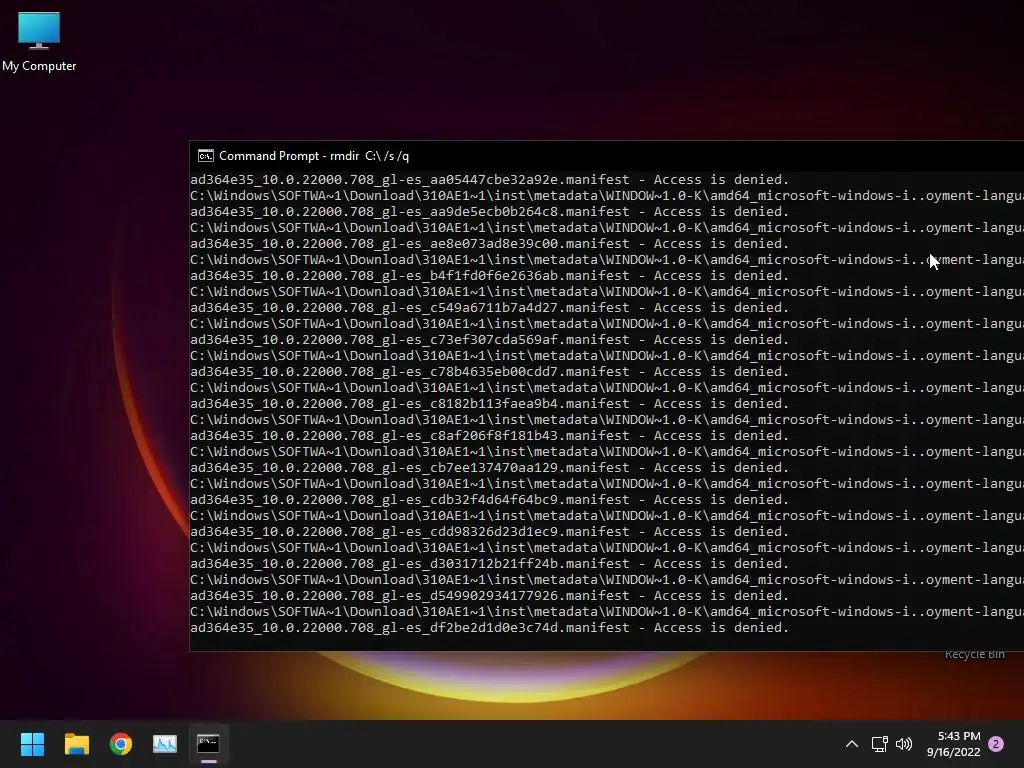The height and width of the screenshot is (768, 1024).
Task: Click line containing c8af206f8f181b43.manifest
Action: [490, 436]
